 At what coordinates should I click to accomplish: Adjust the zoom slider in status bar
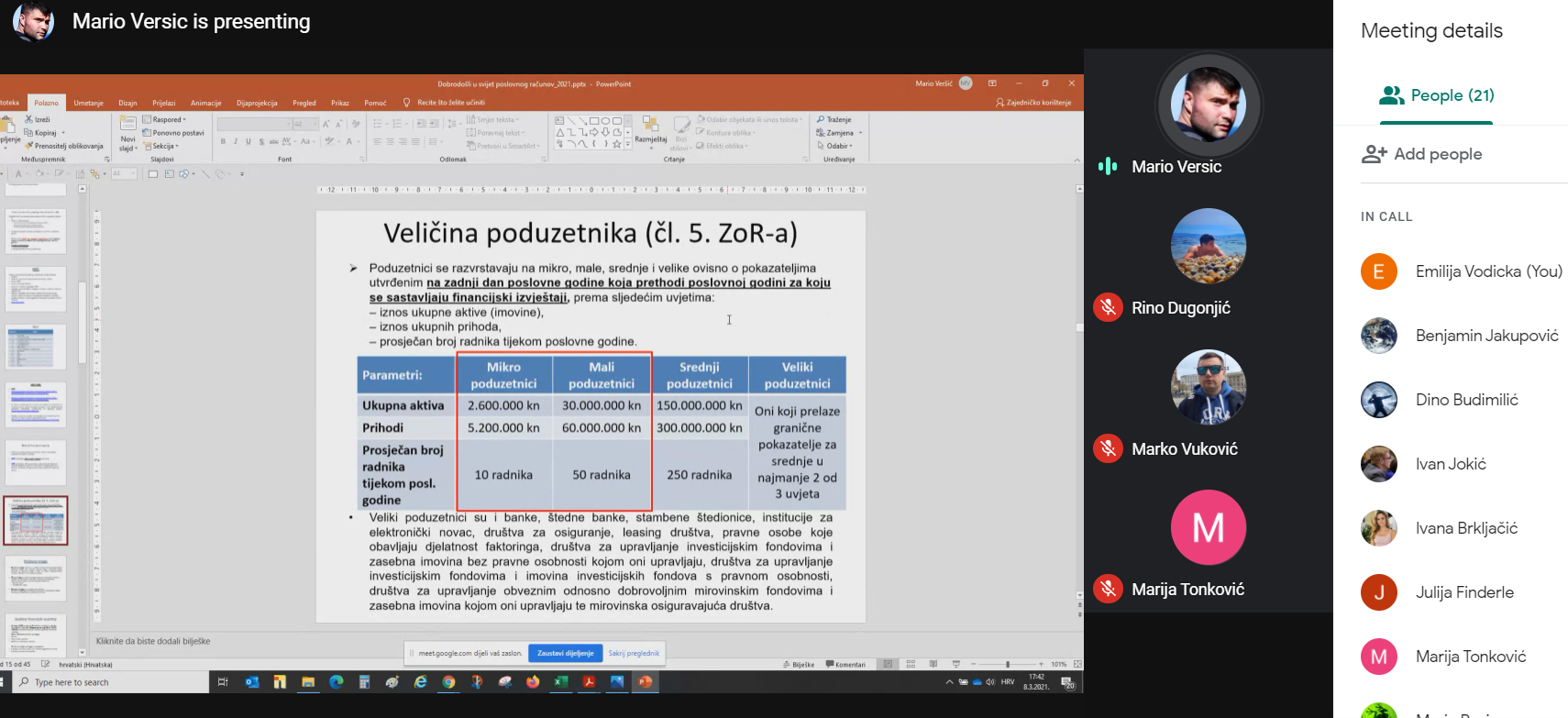click(1008, 664)
